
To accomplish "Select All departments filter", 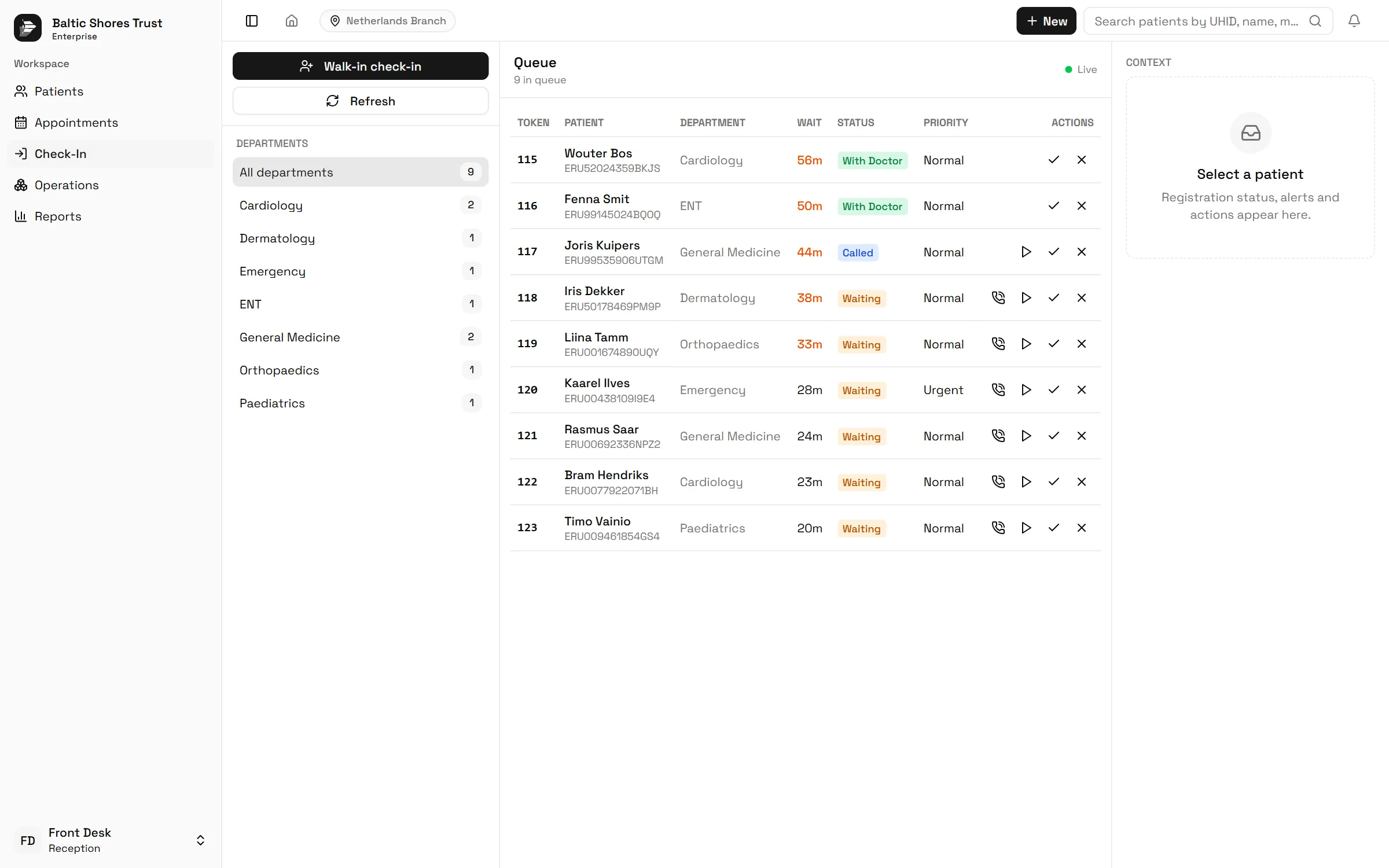I will tap(361, 172).
